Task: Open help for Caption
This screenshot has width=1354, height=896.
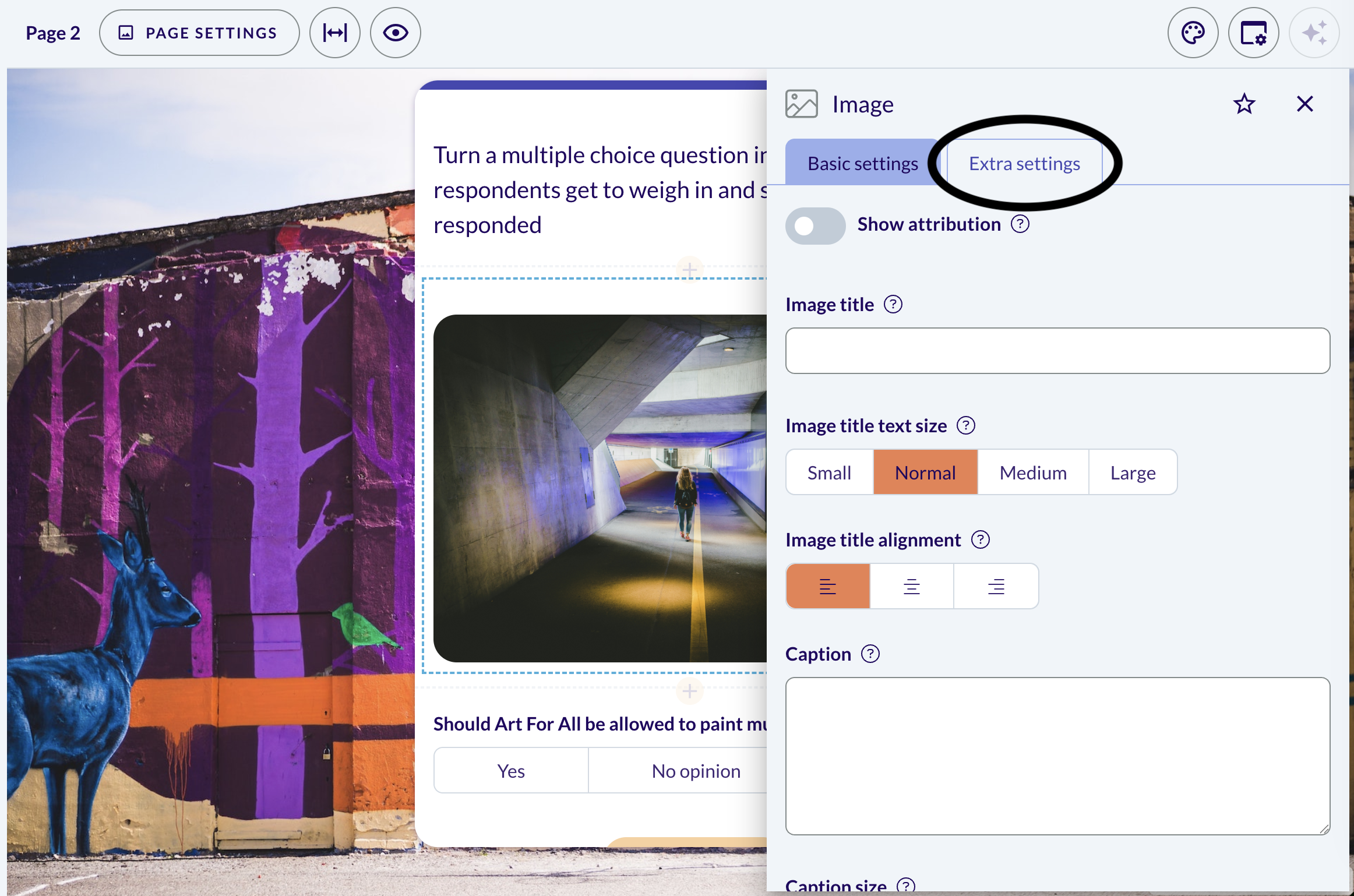Action: (870, 654)
